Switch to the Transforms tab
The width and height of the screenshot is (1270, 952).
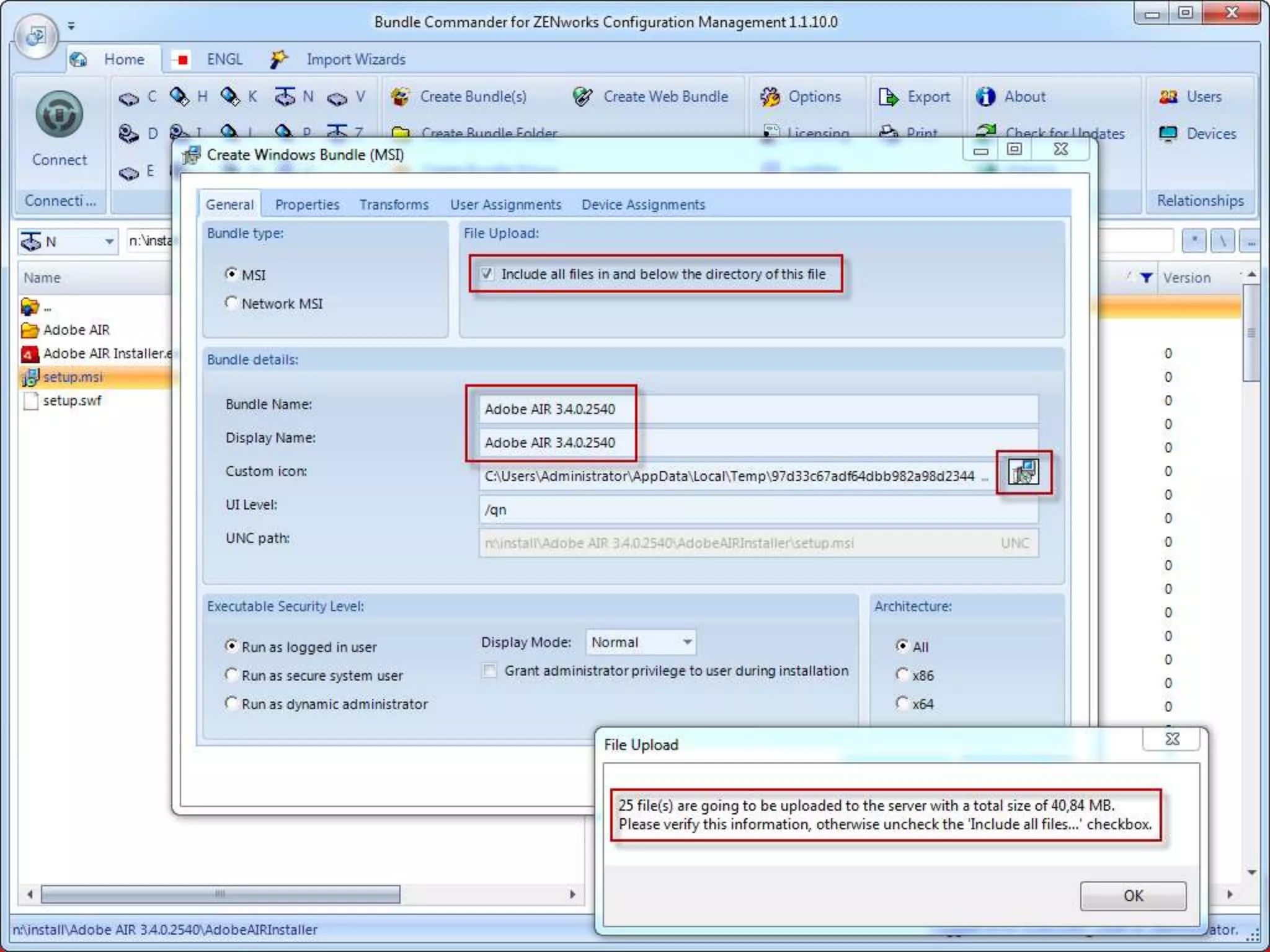coord(394,205)
